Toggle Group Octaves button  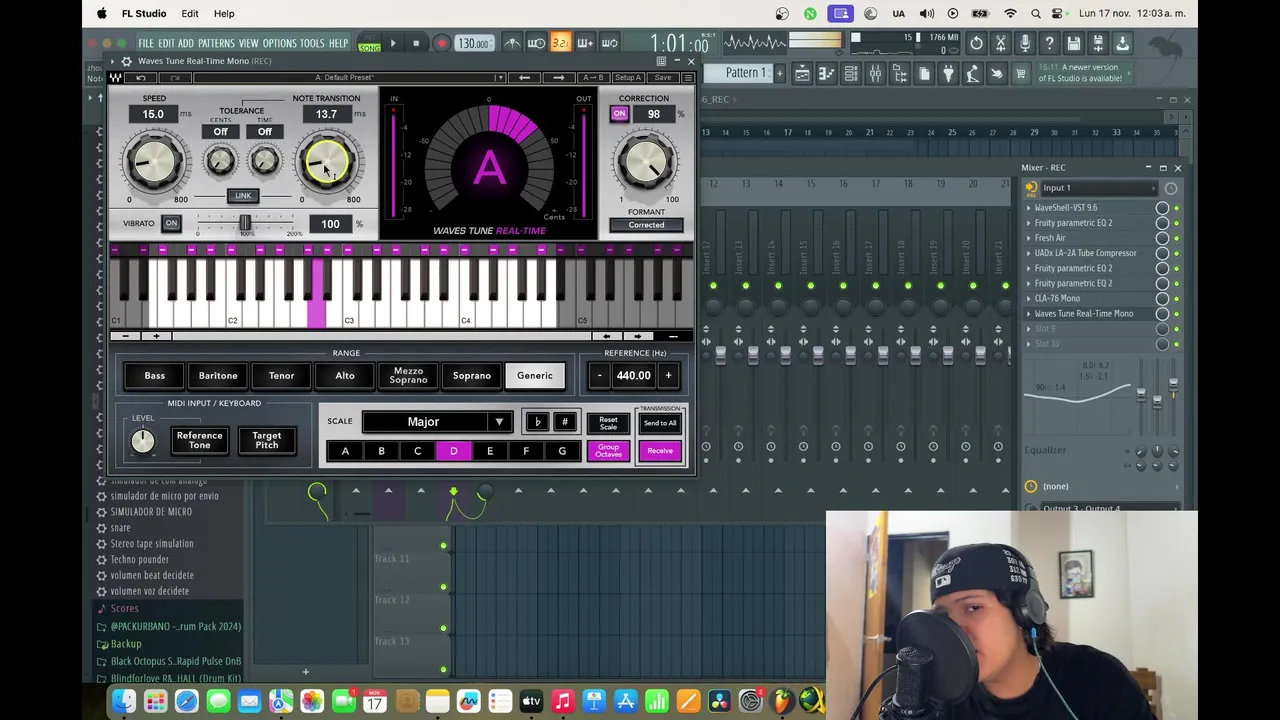(608, 451)
